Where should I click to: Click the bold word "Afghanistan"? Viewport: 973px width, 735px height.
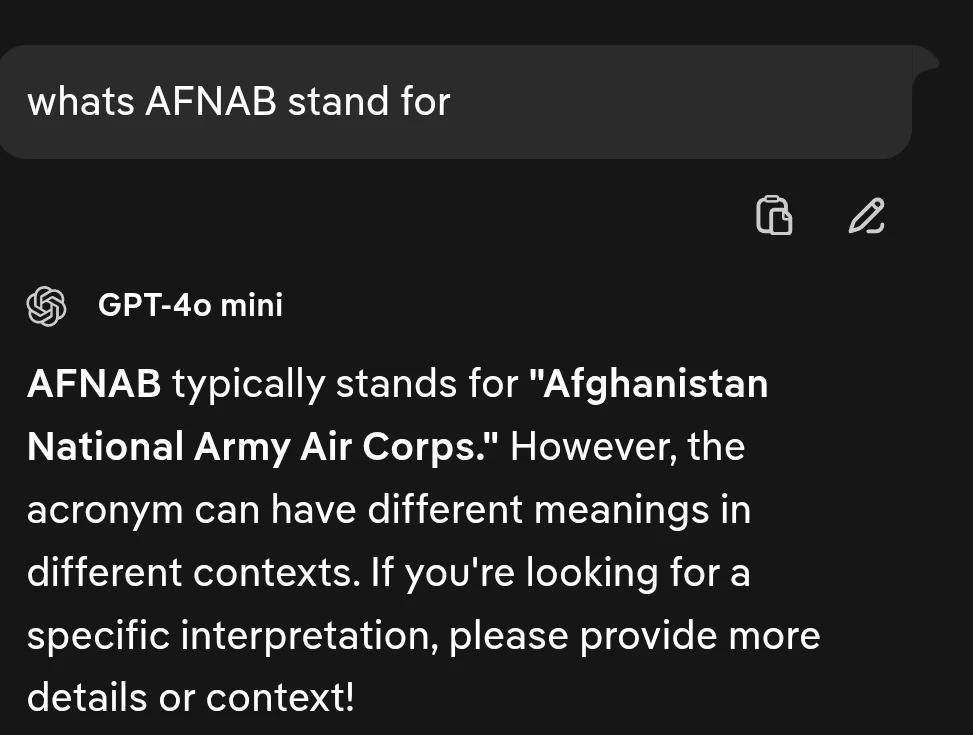[x=655, y=384]
